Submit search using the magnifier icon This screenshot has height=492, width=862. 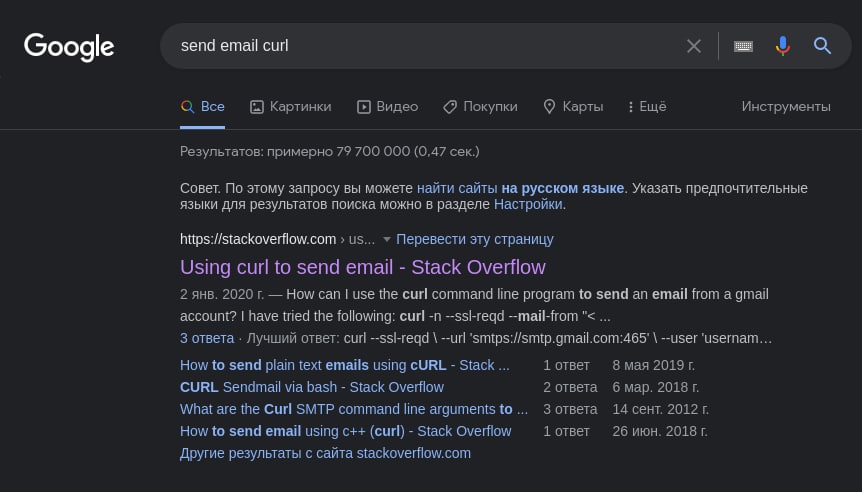click(822, 46)
